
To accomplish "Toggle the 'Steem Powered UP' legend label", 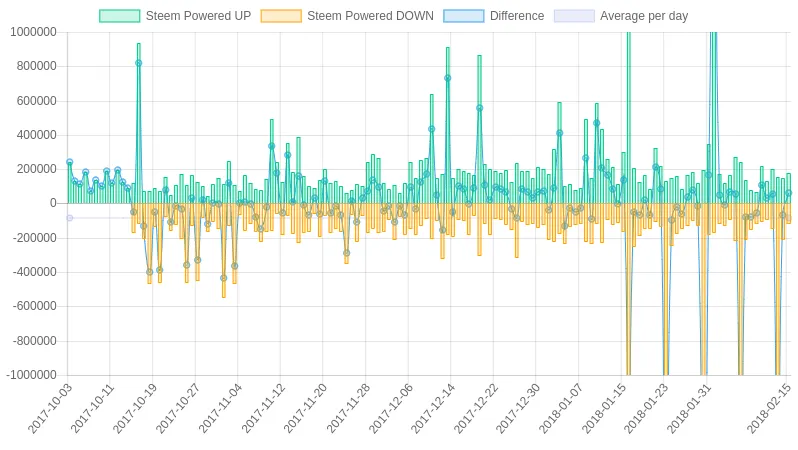I will [x=198, y=16].
